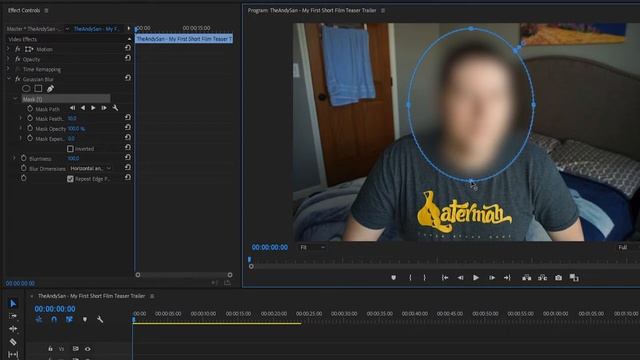
Task: Toggle animation stopwatch for Blurriness
Action: 24,158
